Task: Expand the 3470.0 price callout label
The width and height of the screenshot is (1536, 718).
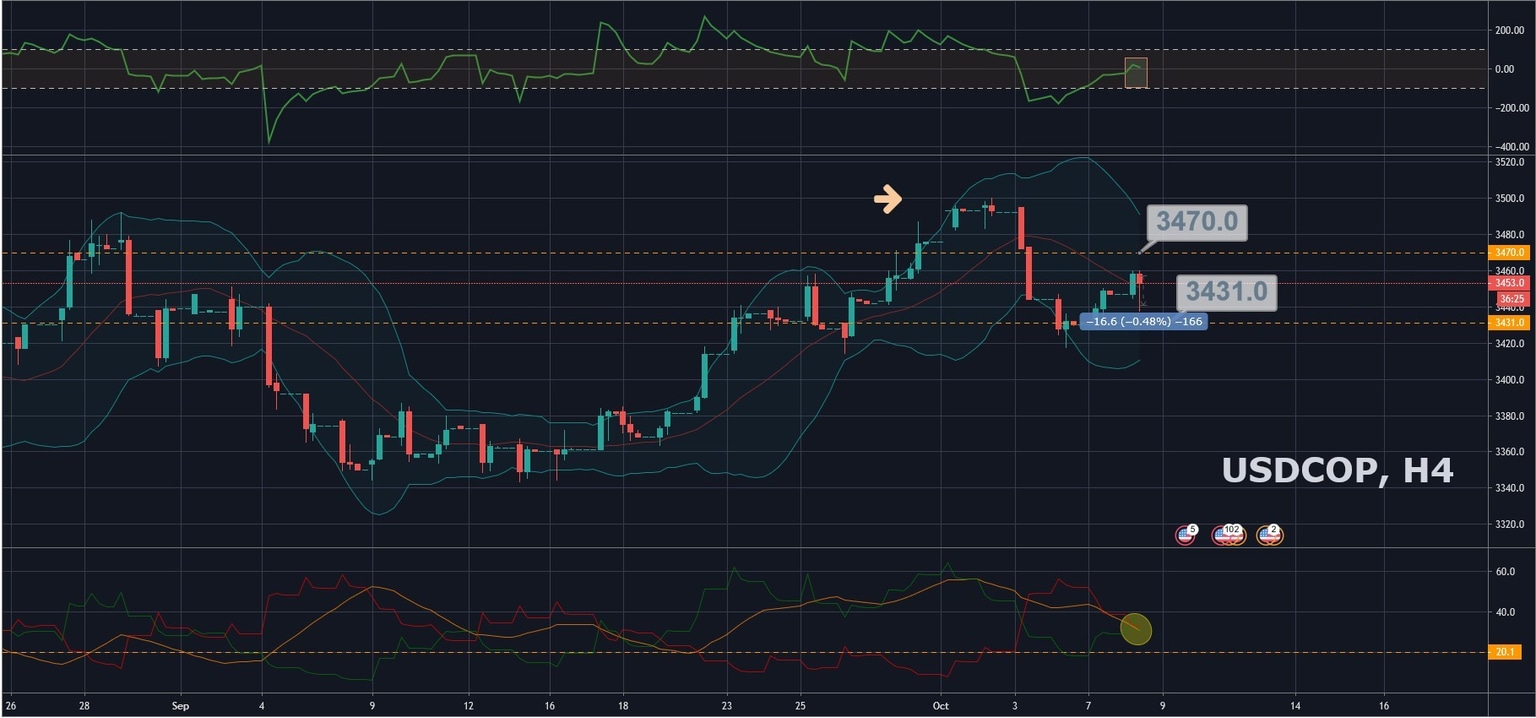Action: 1198,222
